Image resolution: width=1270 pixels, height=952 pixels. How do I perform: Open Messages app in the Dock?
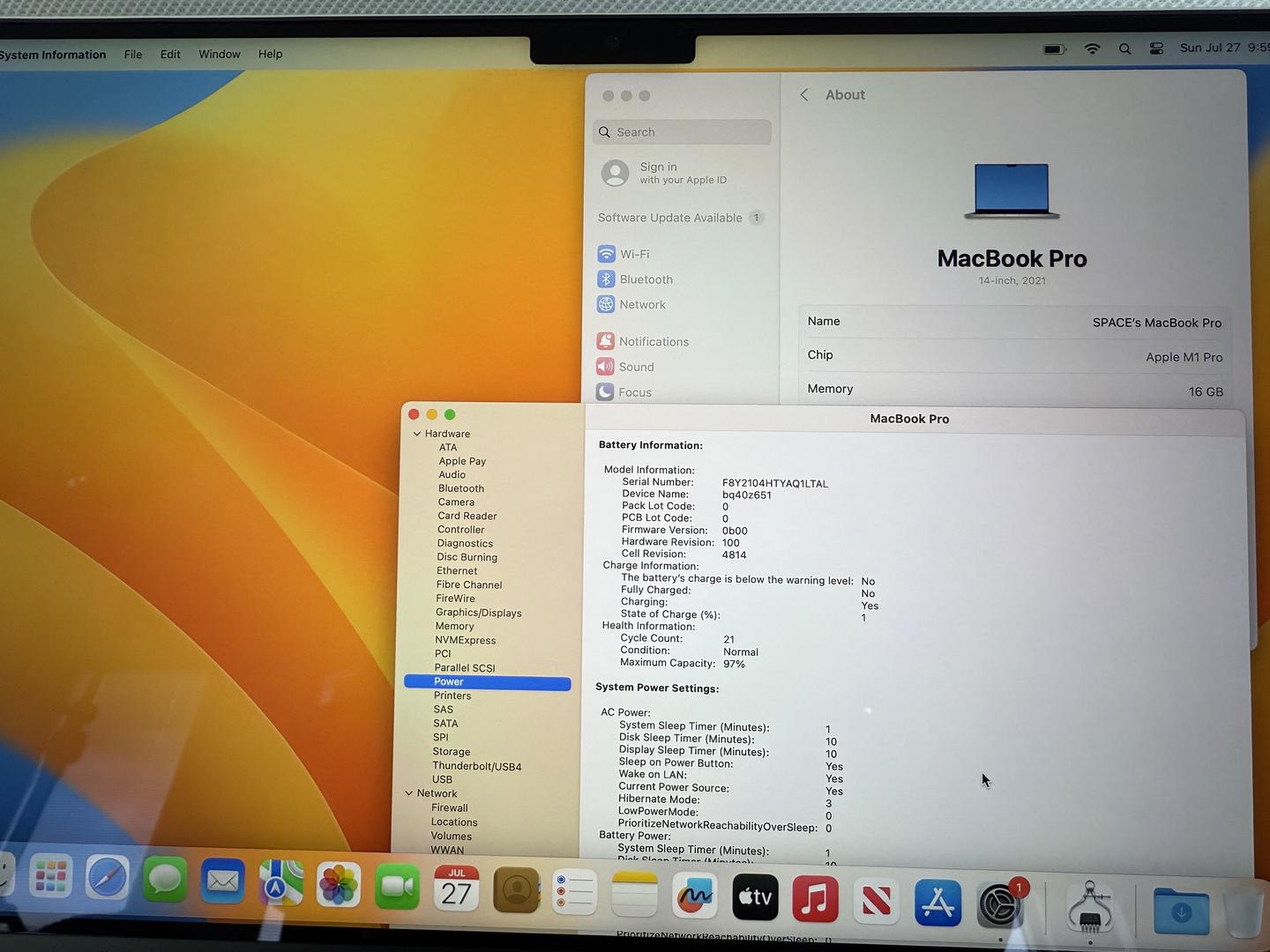(x=165, y=881)
